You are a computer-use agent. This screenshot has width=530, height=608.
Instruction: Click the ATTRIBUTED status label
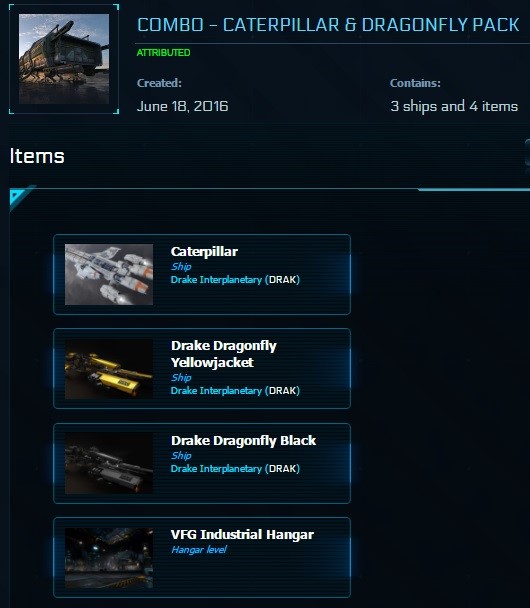click(163, 52)
